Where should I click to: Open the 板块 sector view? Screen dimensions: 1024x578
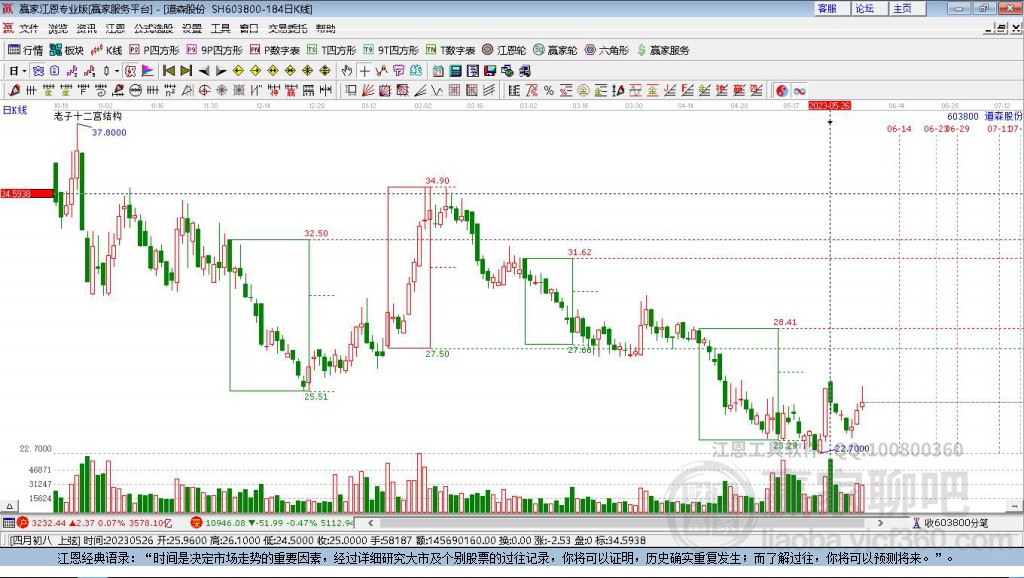[67, 50]
